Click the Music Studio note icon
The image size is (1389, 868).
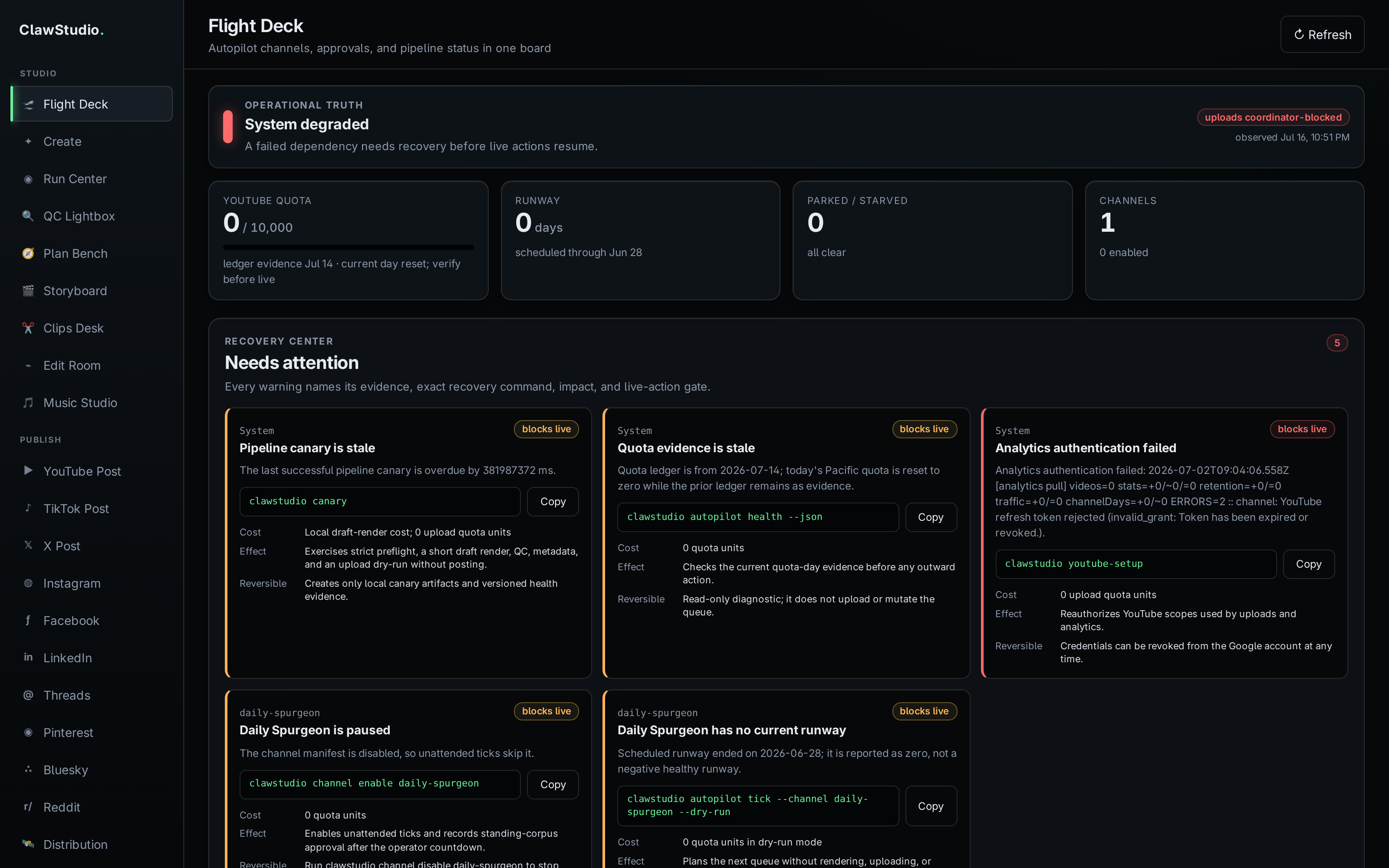coord(28,403)
